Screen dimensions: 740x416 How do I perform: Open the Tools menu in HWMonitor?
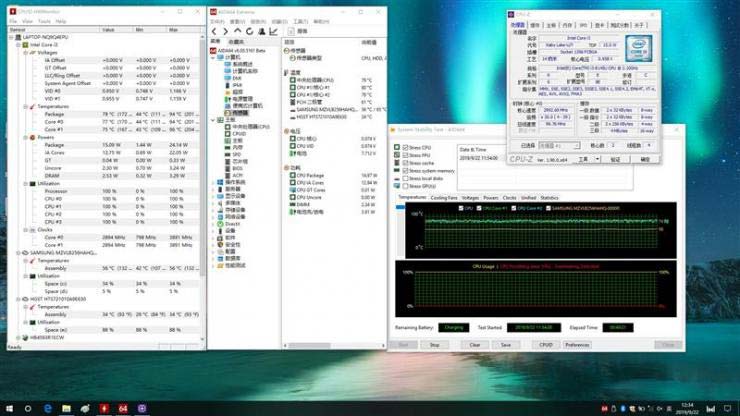(x=44, y=21)
